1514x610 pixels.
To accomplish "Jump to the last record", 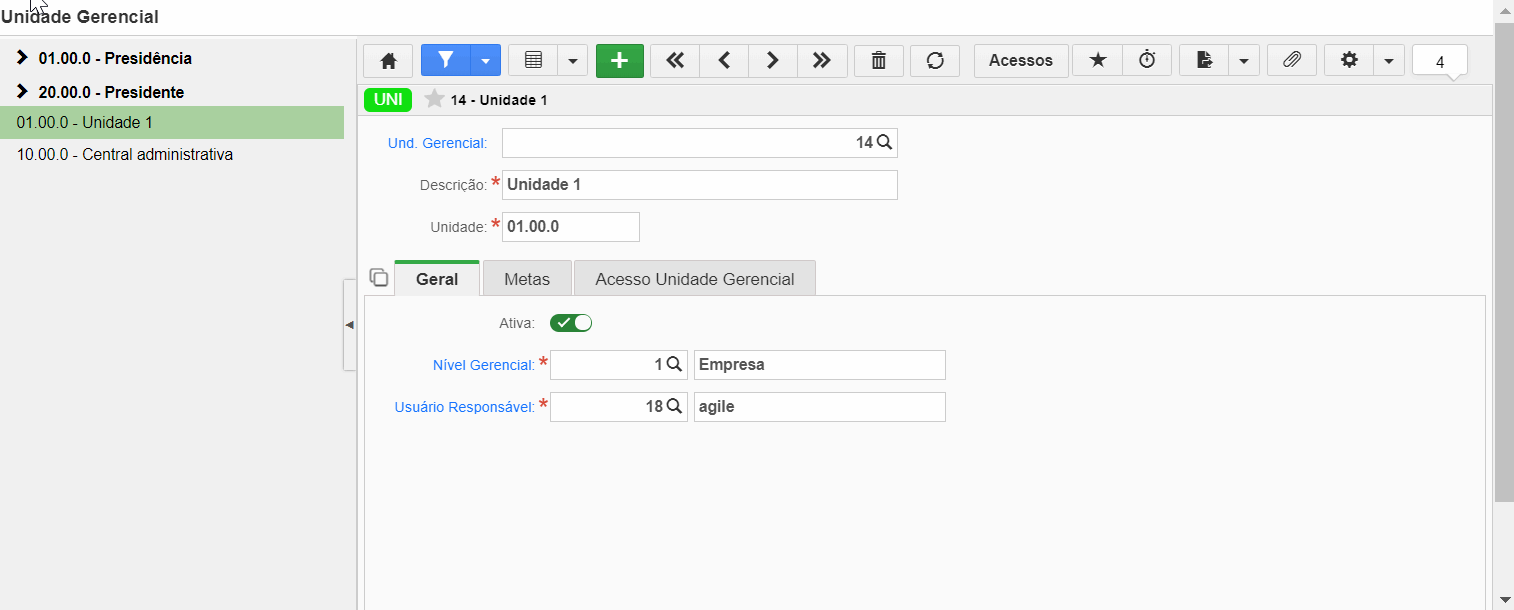I will click(822, 61).
